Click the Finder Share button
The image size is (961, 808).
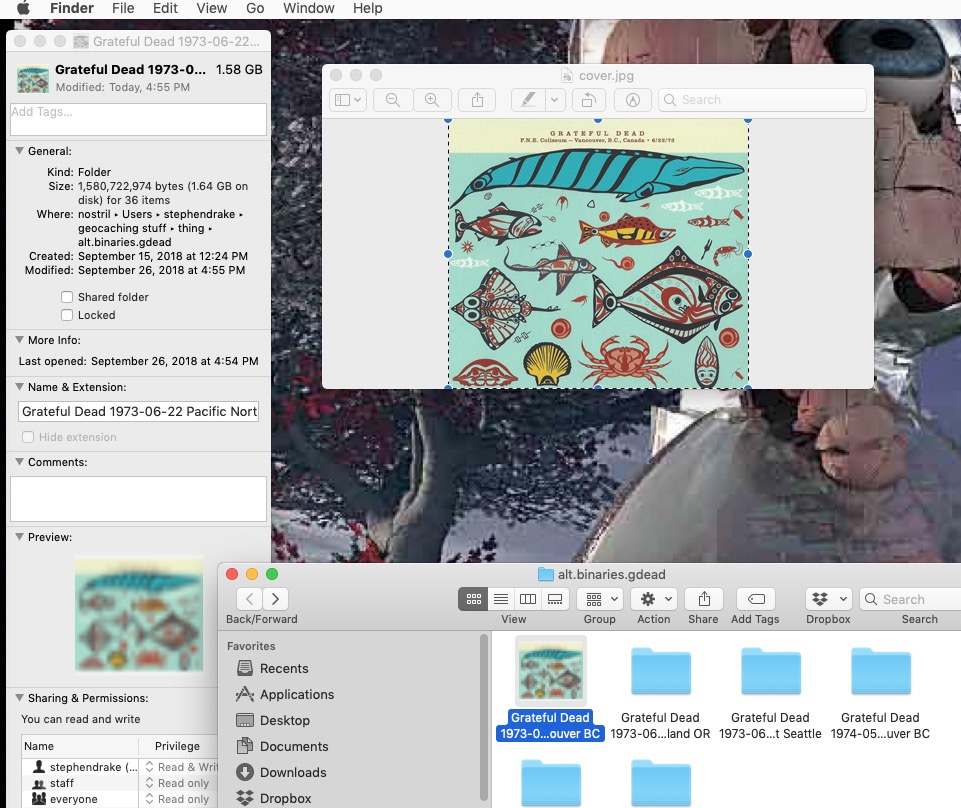tap(704, 599)
